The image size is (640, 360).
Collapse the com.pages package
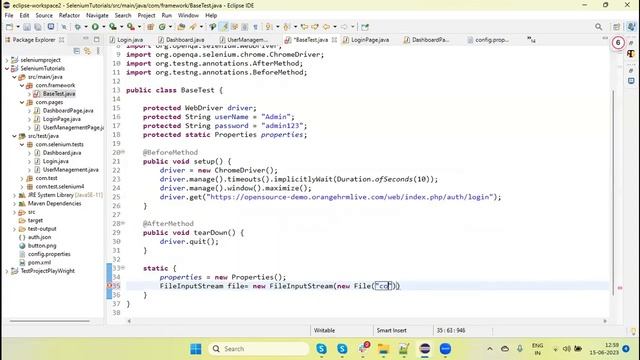click(x=22, y=102)
